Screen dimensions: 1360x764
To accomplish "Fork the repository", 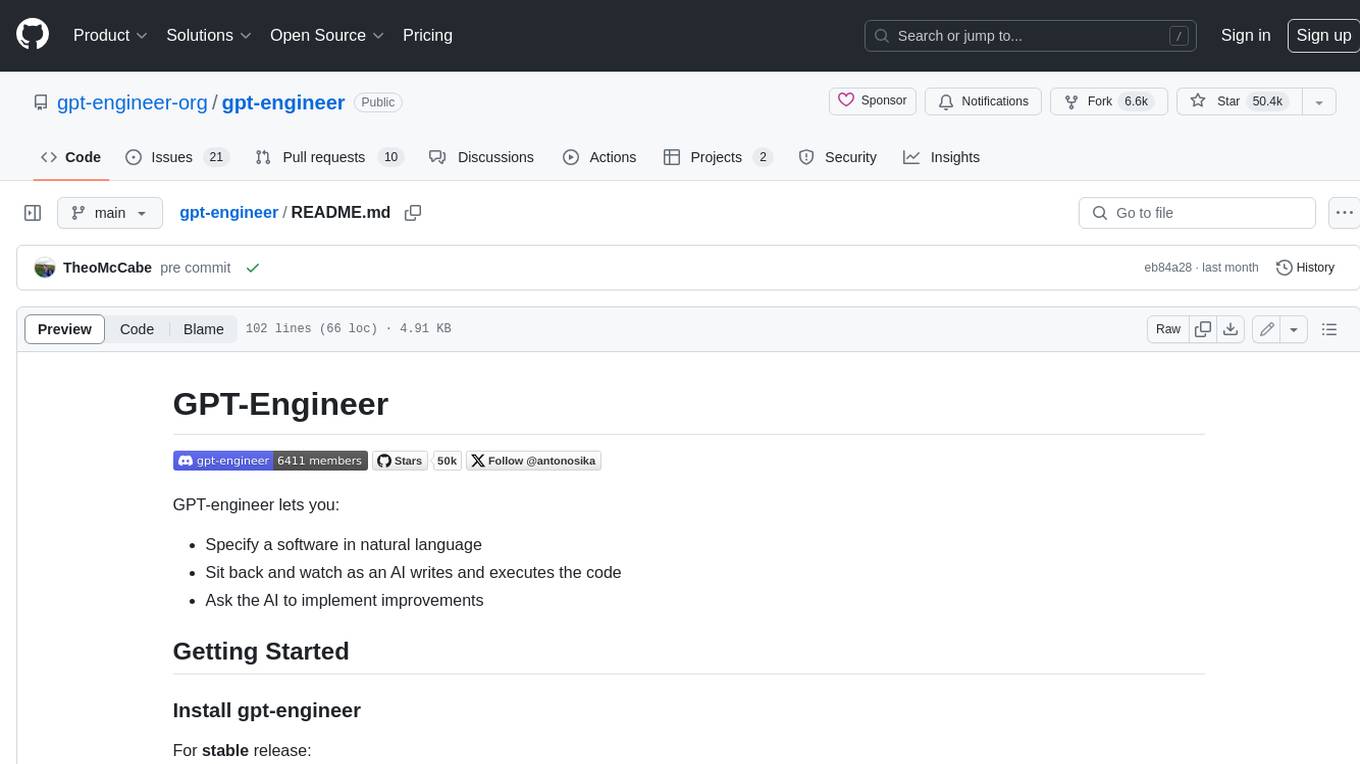I will point(1109,101).
